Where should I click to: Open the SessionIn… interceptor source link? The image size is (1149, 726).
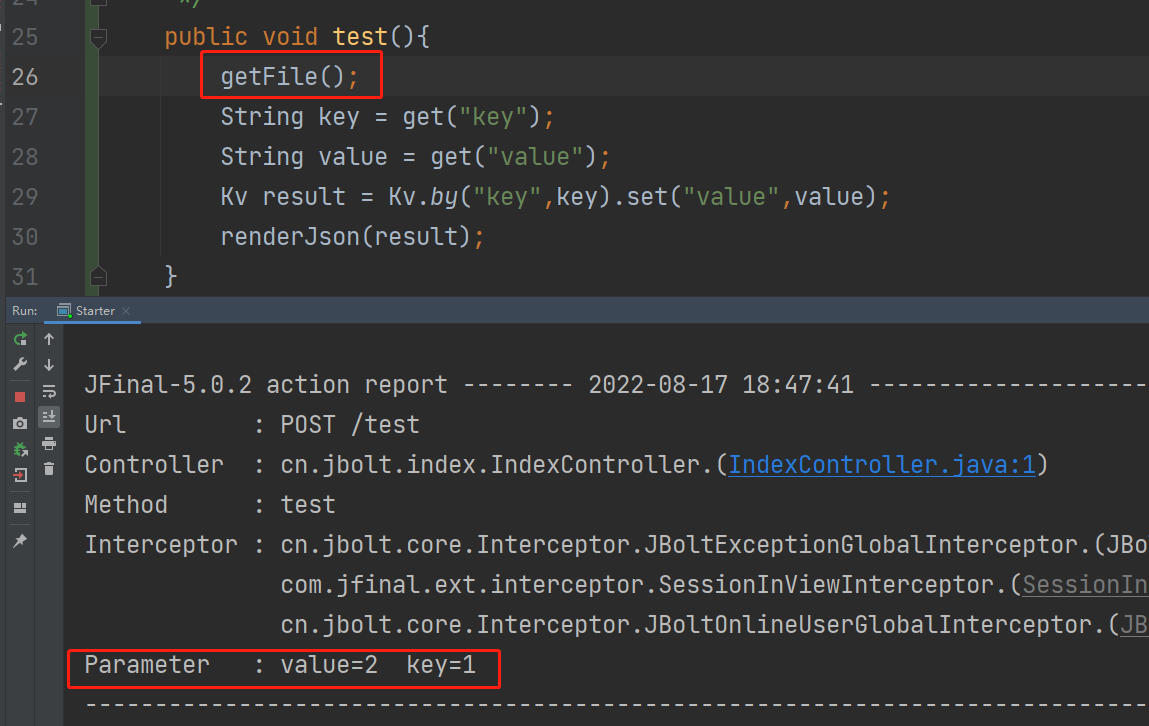click(1085, 585)
